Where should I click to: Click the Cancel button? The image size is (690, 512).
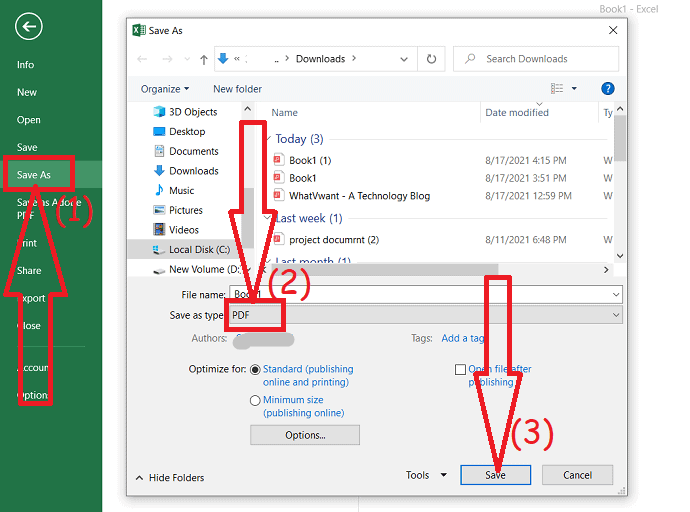577,475
